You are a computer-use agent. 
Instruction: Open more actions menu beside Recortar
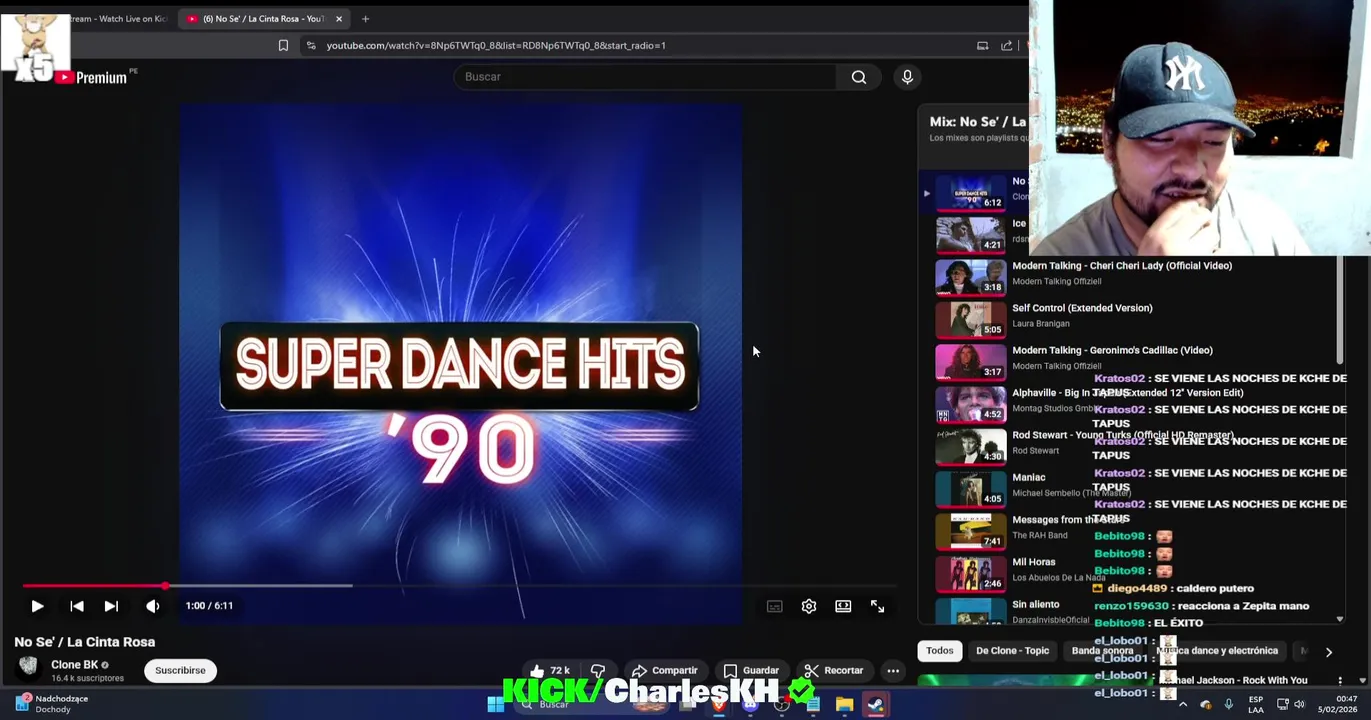(x=893, y=671)
